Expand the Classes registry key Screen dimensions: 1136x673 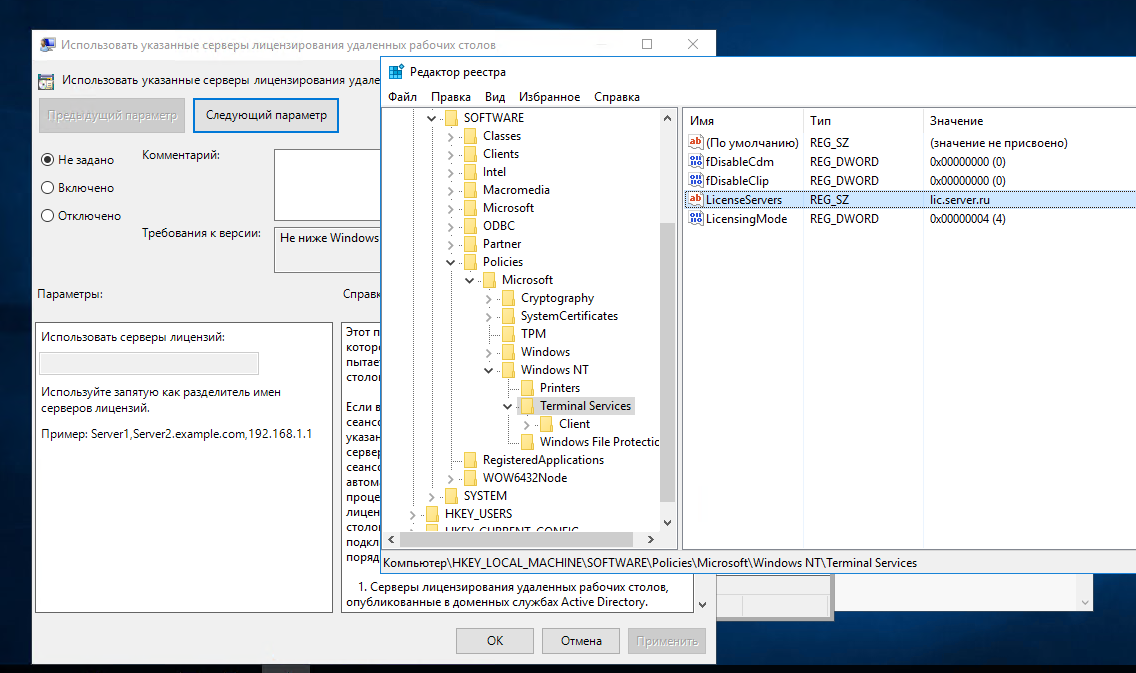click(x=450, y=136)
